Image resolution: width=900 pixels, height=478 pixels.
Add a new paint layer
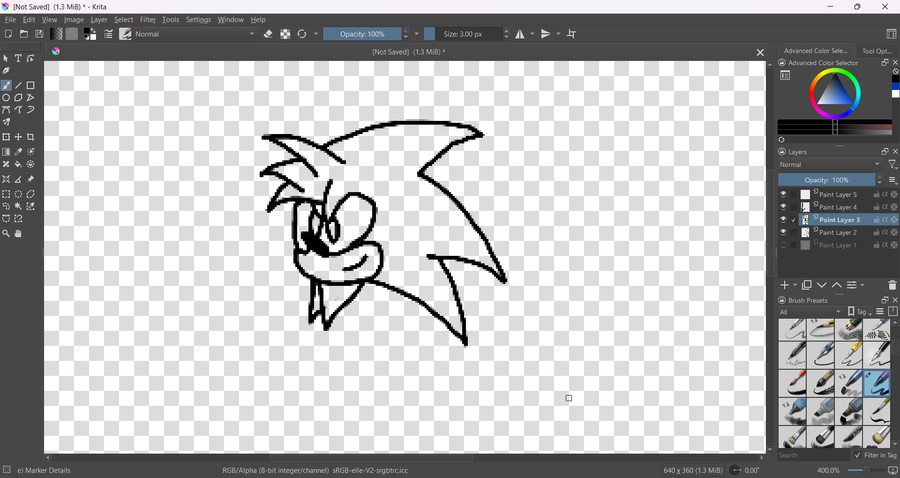click(785, 285)
